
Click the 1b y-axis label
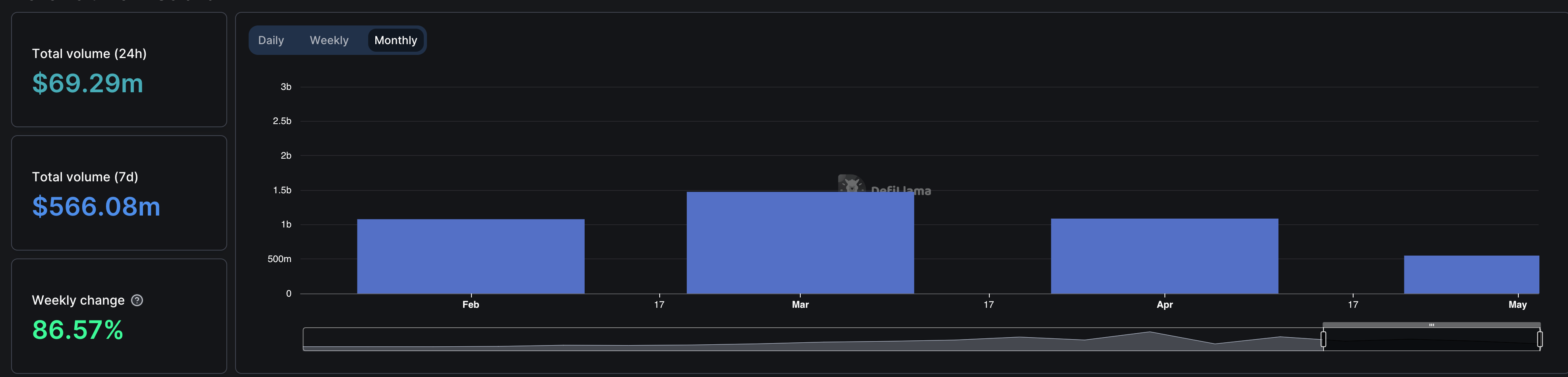point(286,225)
